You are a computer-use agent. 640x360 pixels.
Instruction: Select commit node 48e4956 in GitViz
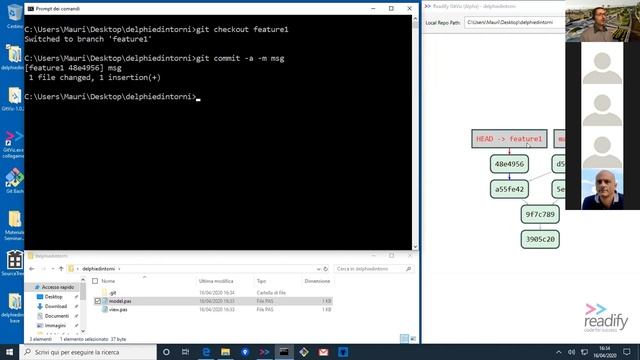tap(509, 164)
